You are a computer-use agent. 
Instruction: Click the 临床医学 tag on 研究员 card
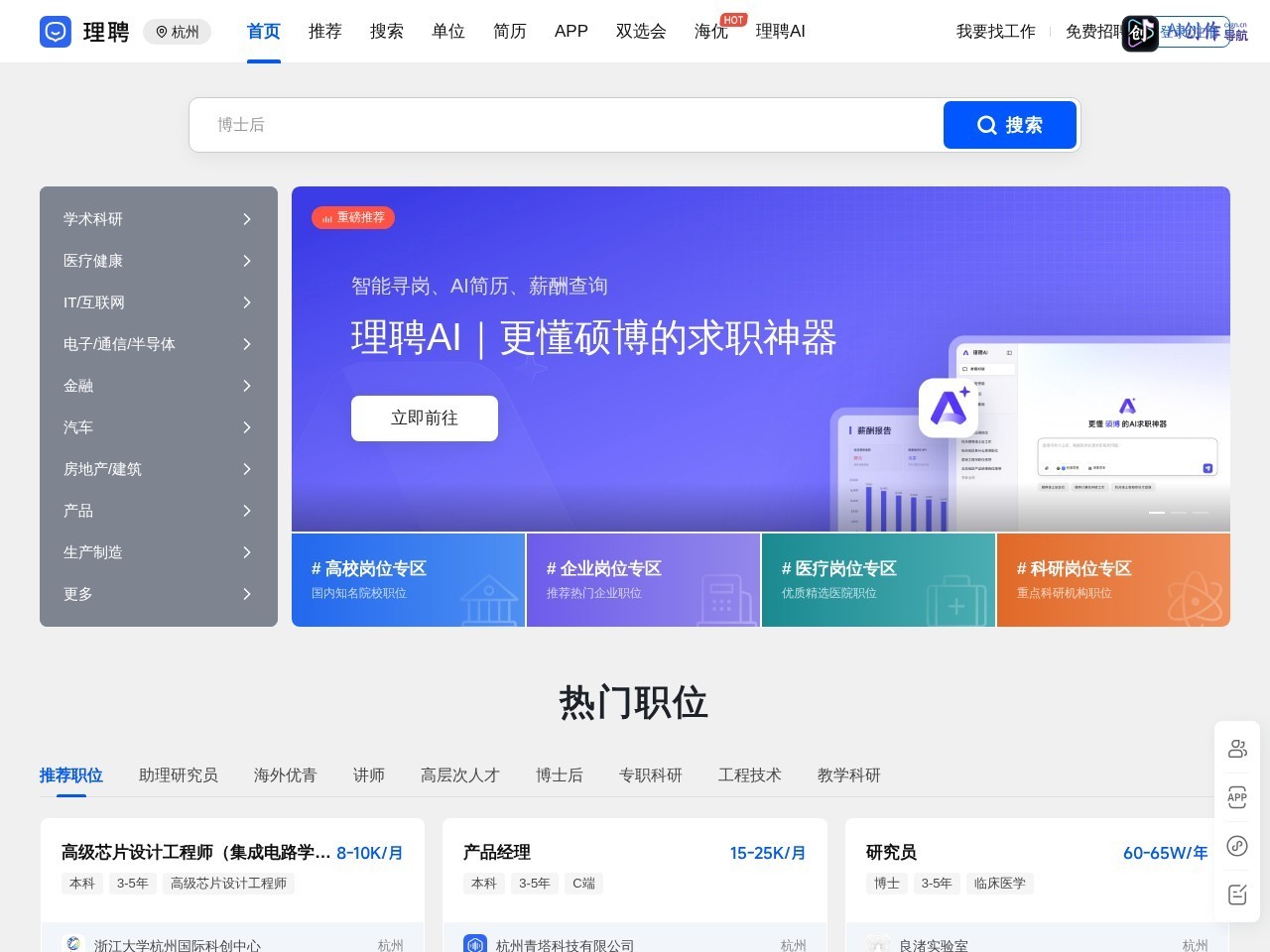pos(1000,884)
